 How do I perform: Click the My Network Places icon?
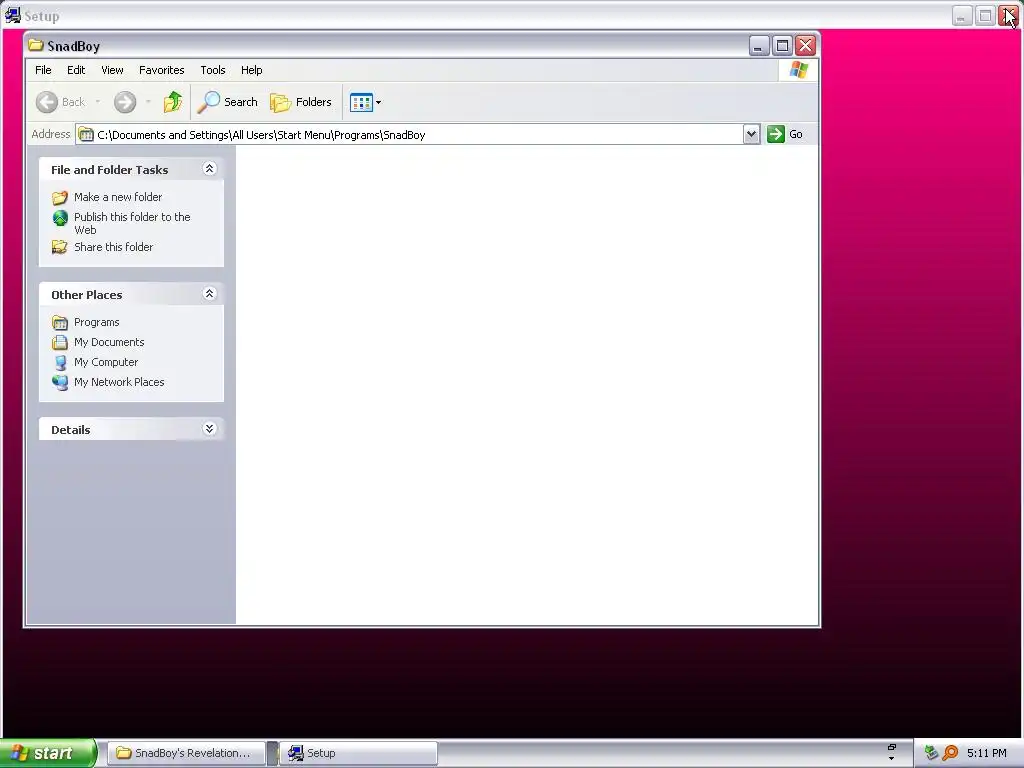(60, 382)
